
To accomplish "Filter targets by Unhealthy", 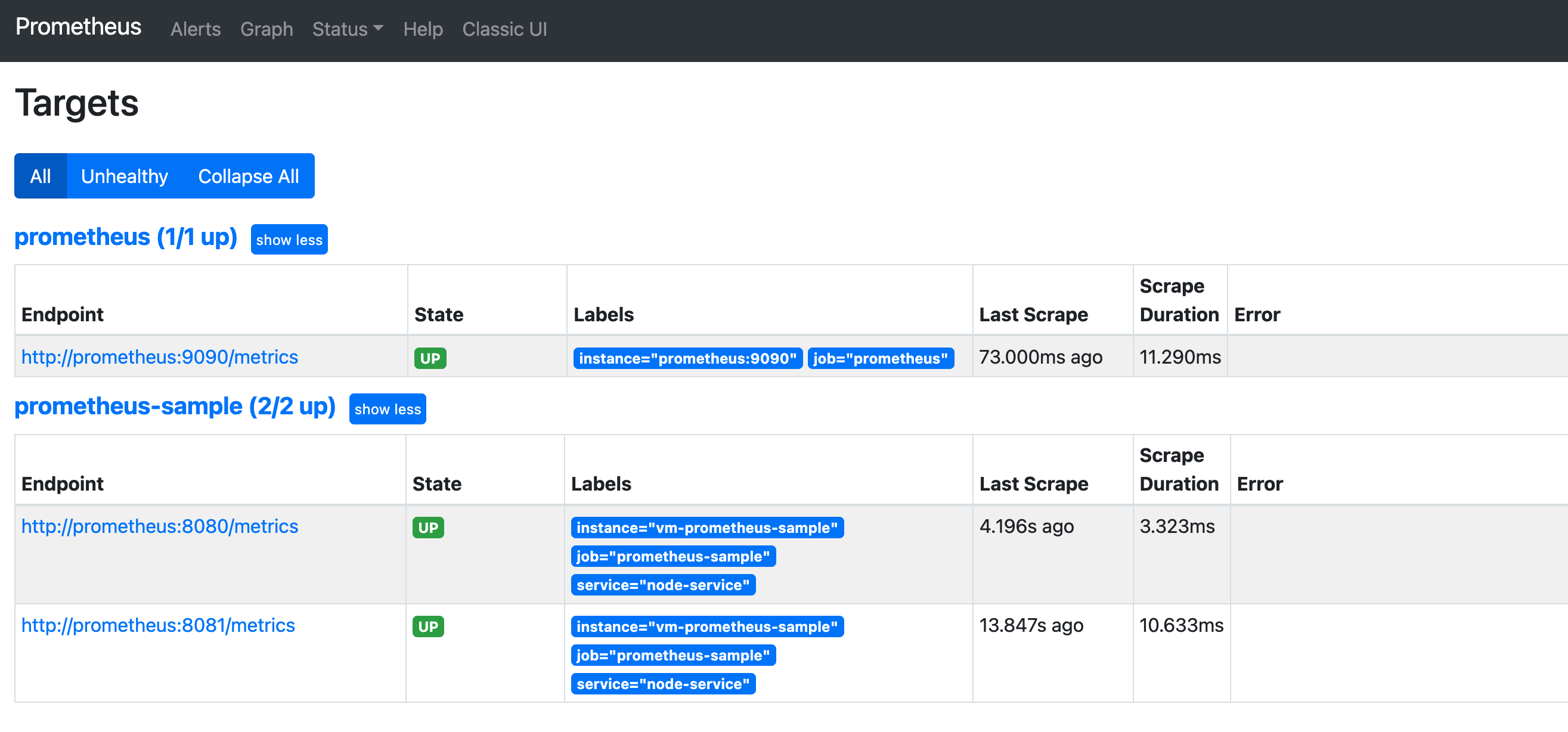I will coord(125,176).
